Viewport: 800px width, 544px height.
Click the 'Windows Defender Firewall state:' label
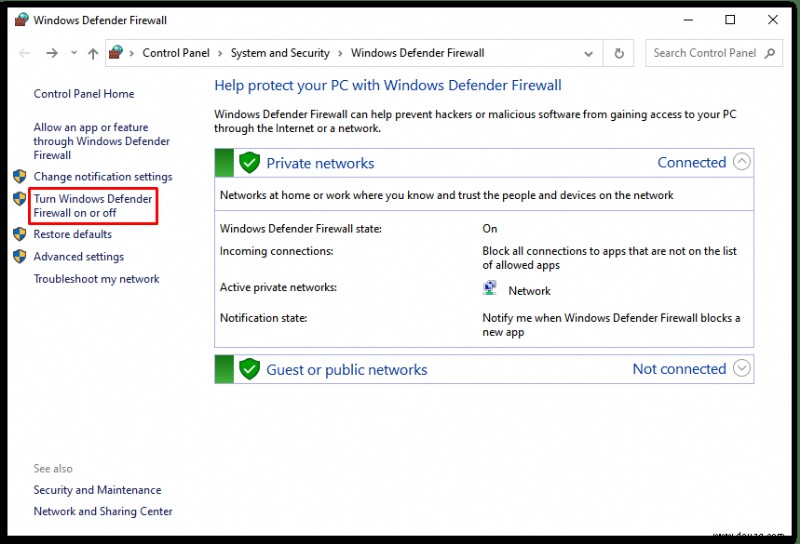pyautogui.click(x=301, y=229)
